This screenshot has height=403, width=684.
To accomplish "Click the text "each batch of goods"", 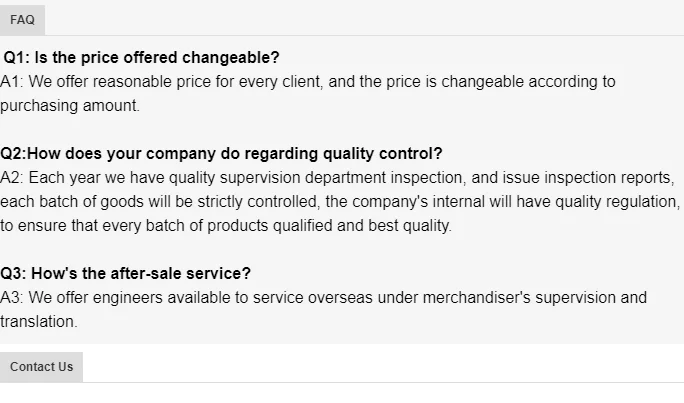I will (68, 201).
